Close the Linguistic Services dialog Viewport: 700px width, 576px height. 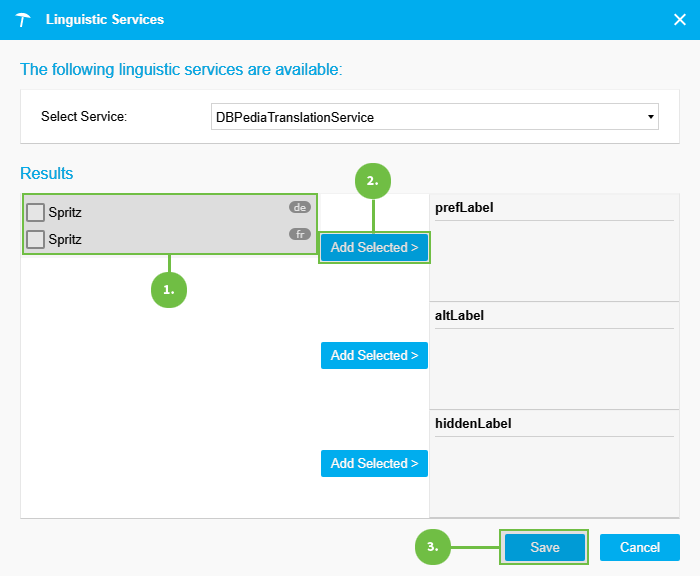(x=679, y=19)
